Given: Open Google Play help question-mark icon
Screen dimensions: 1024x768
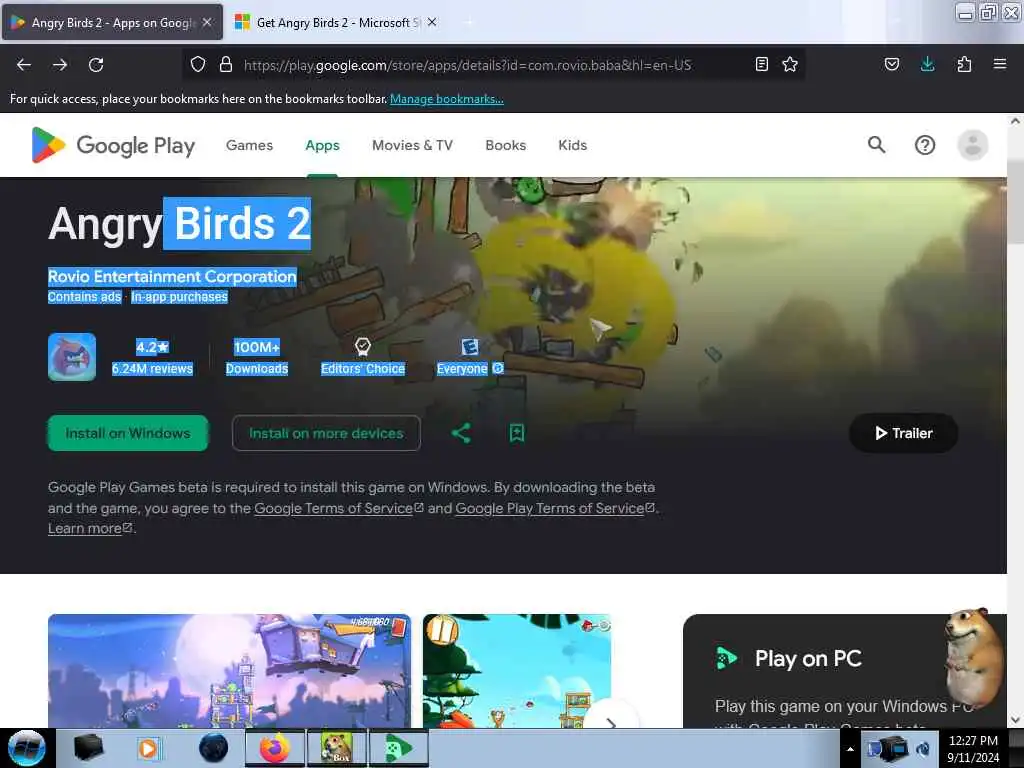Looking at the screenshot, I should tap(925, 145).
